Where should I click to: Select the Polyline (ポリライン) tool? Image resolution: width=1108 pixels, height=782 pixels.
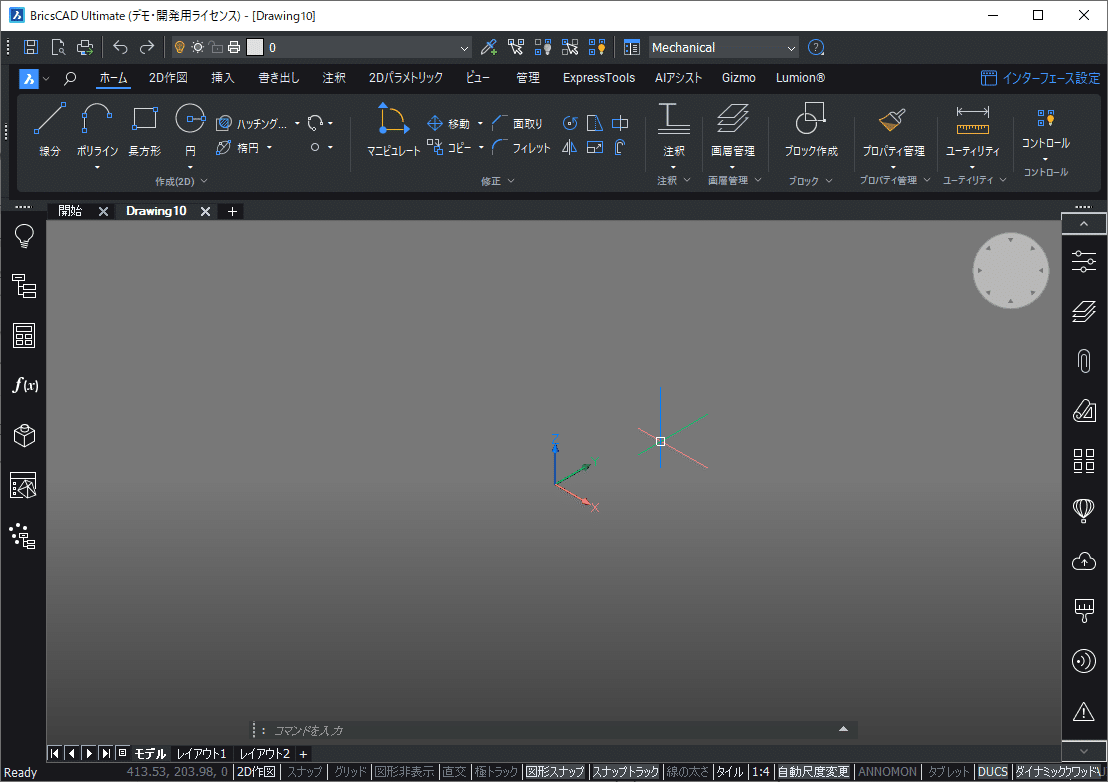(97, 129)
